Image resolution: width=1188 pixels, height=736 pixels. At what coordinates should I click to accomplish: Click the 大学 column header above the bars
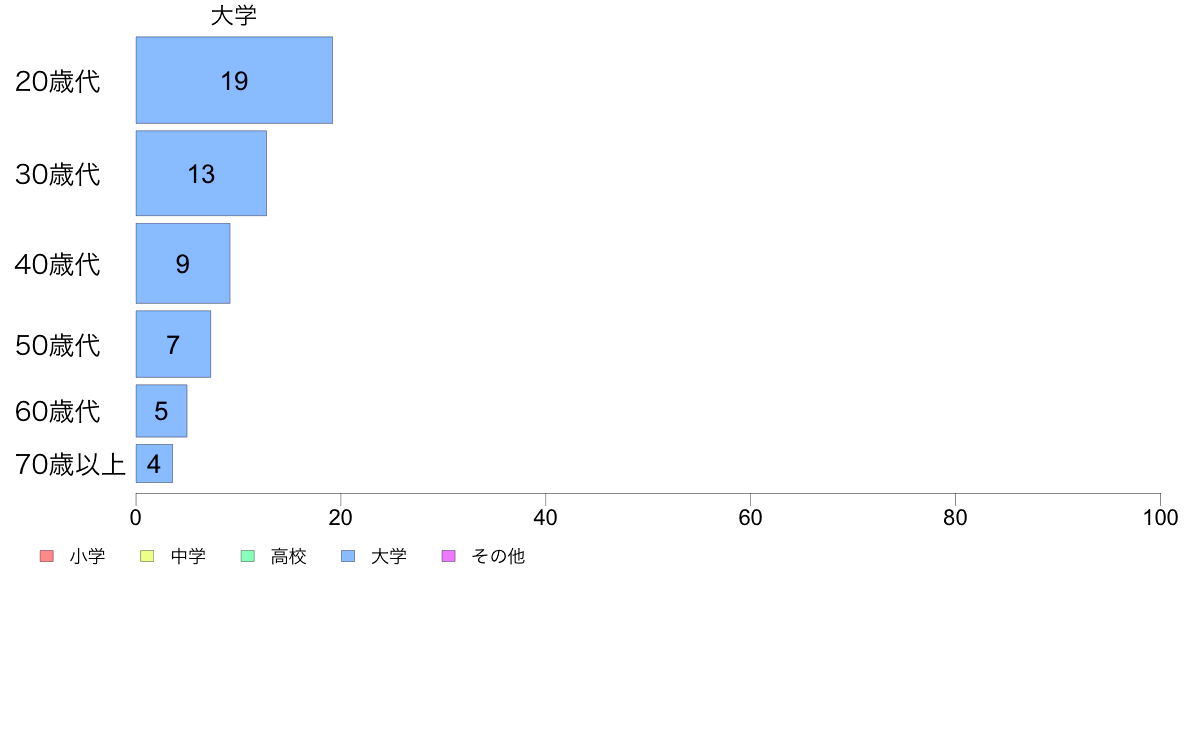coord(234,16)
